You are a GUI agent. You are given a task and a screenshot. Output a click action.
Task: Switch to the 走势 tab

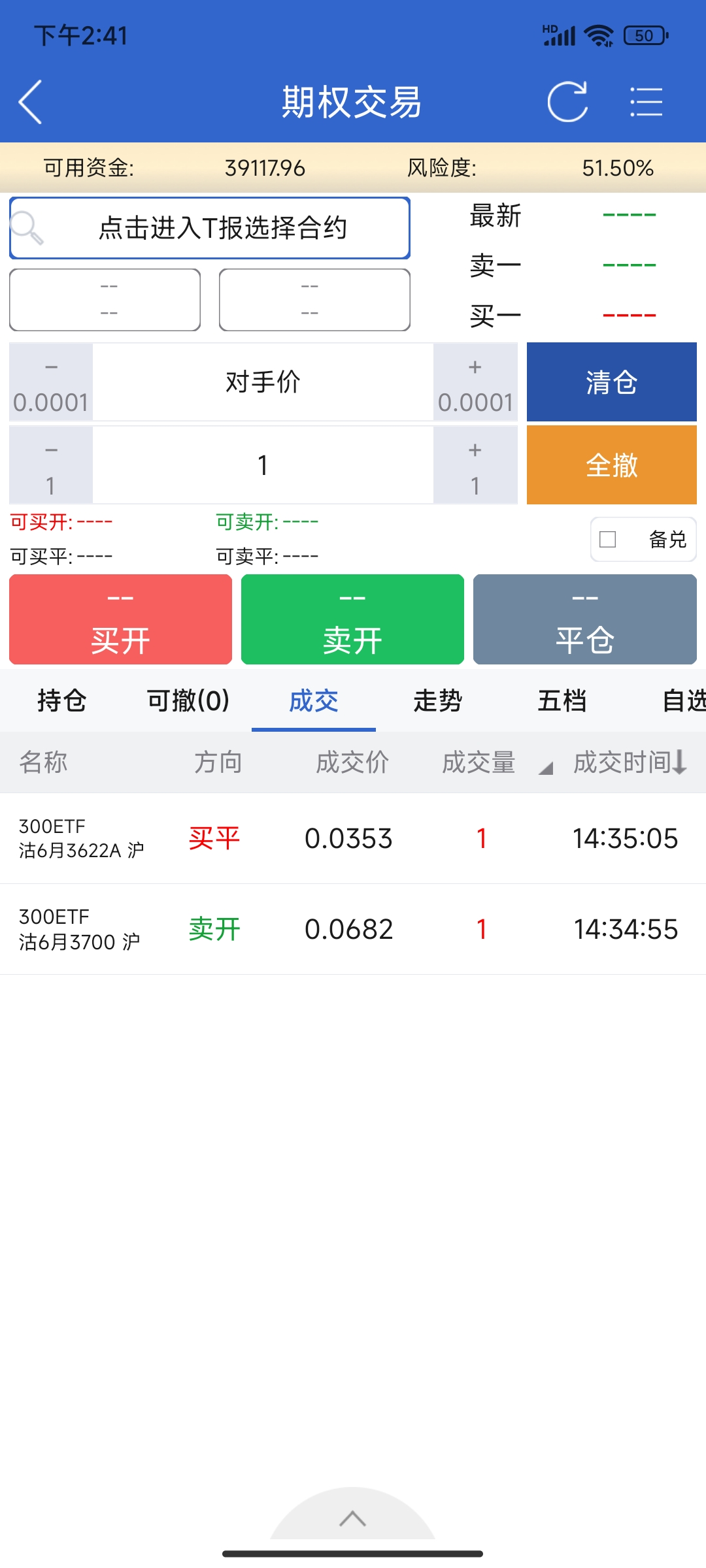[438, 701]
